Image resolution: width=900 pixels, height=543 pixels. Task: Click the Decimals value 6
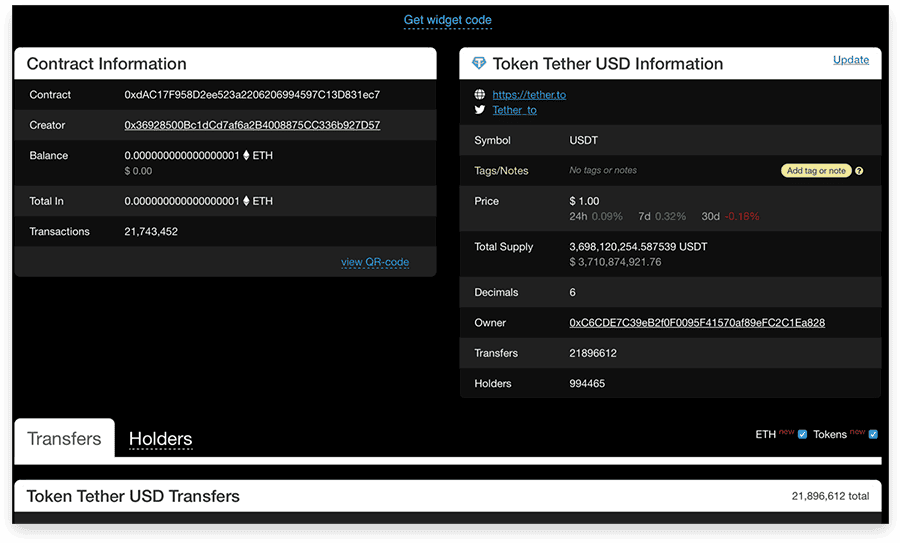pos(572,292)
